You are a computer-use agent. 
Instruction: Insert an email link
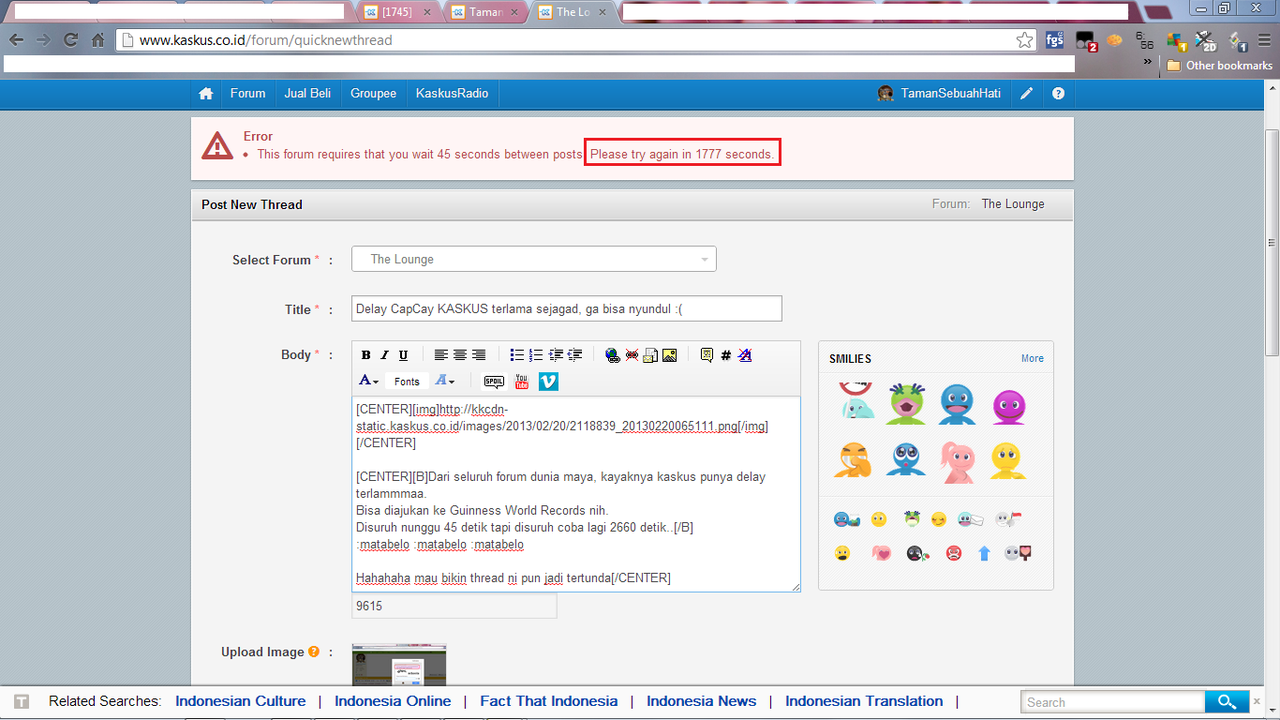click(x=650, y=355)
